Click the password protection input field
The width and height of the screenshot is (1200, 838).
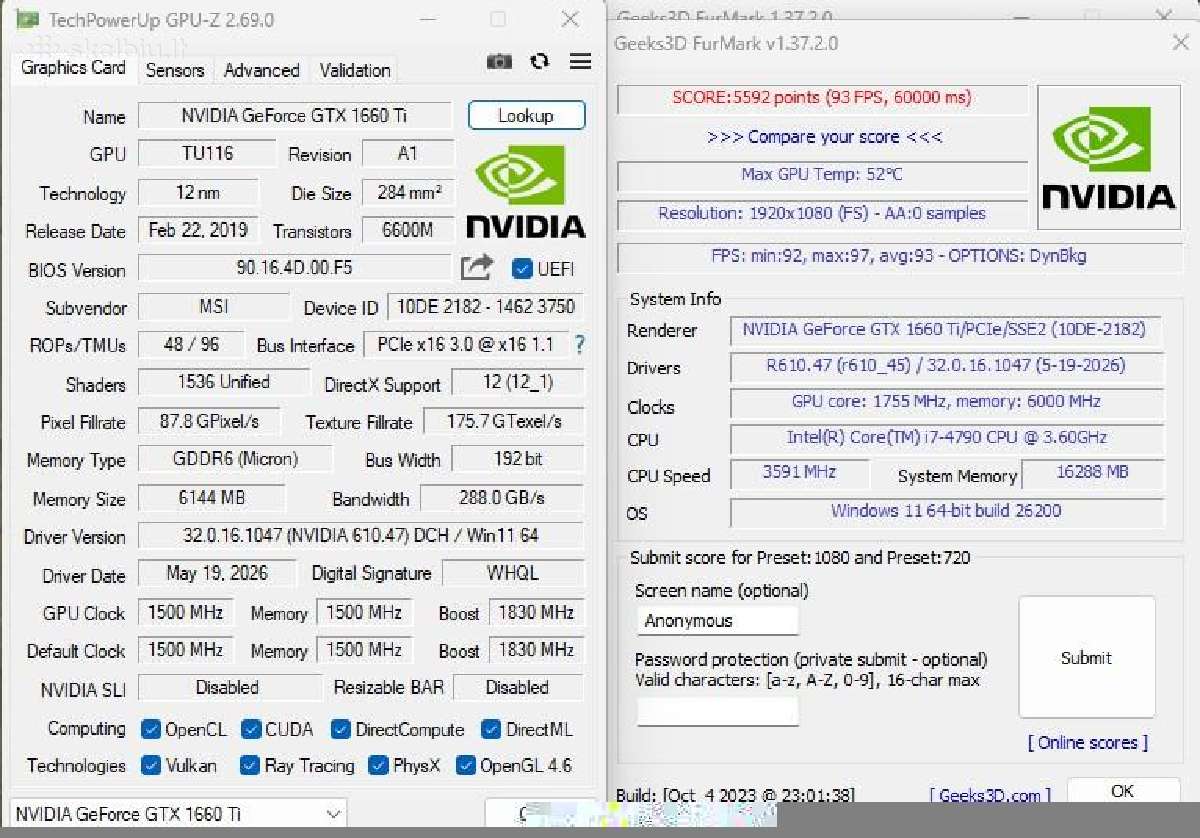coord(718,711)
